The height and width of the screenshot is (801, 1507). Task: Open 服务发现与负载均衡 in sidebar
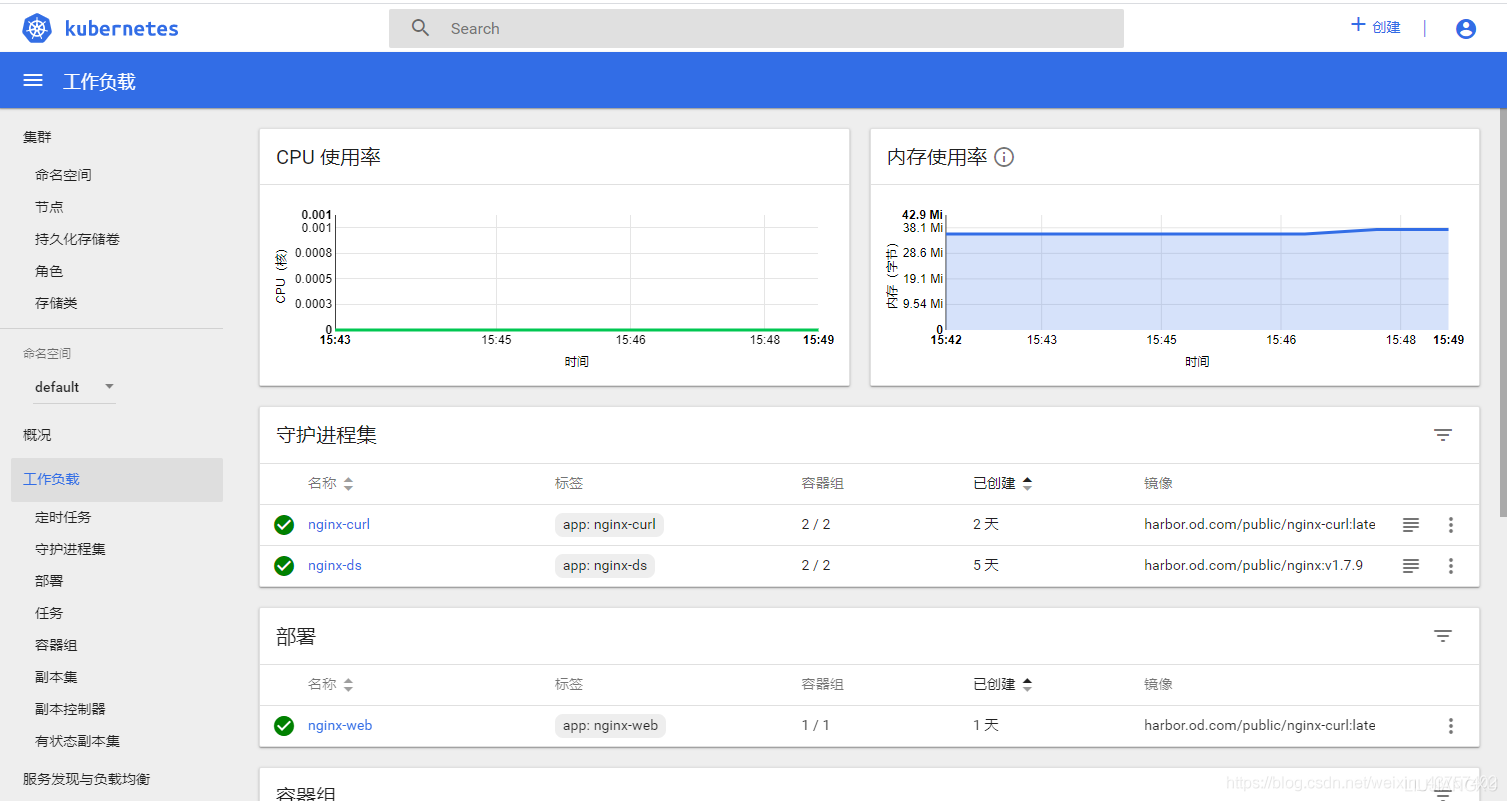(x=86, y=779)
